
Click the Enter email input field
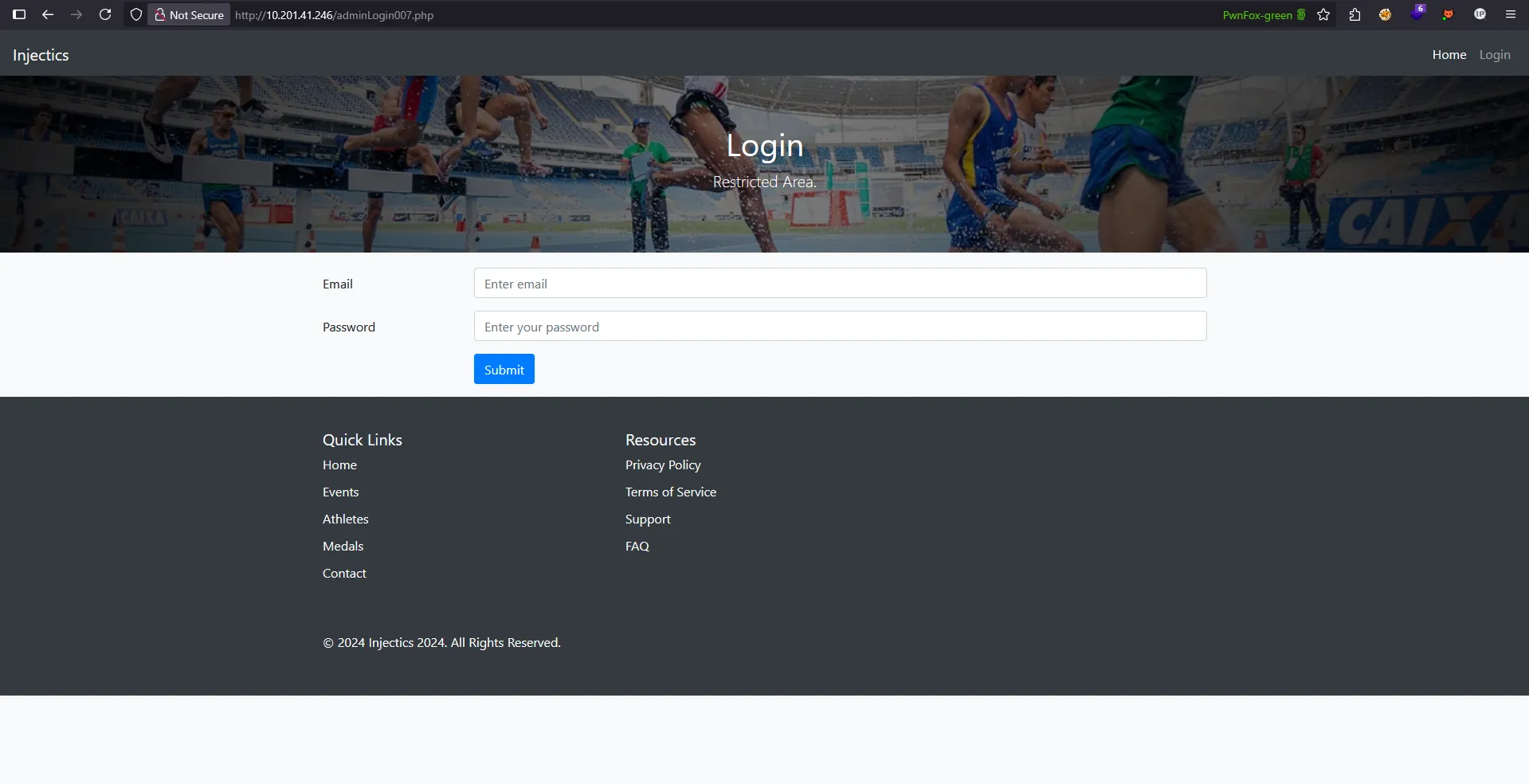(x=839, y=283)
